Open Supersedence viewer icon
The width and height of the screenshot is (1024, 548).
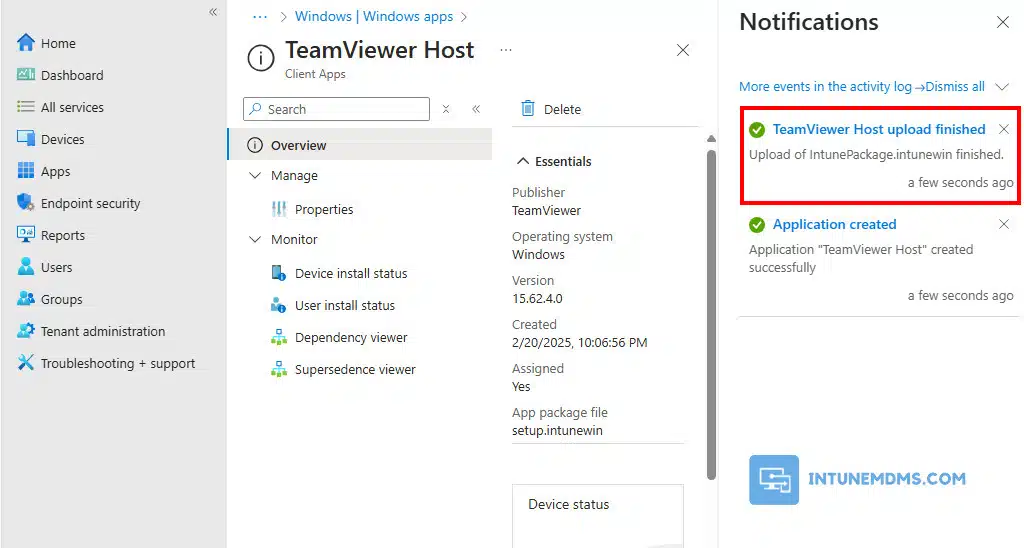279,369
